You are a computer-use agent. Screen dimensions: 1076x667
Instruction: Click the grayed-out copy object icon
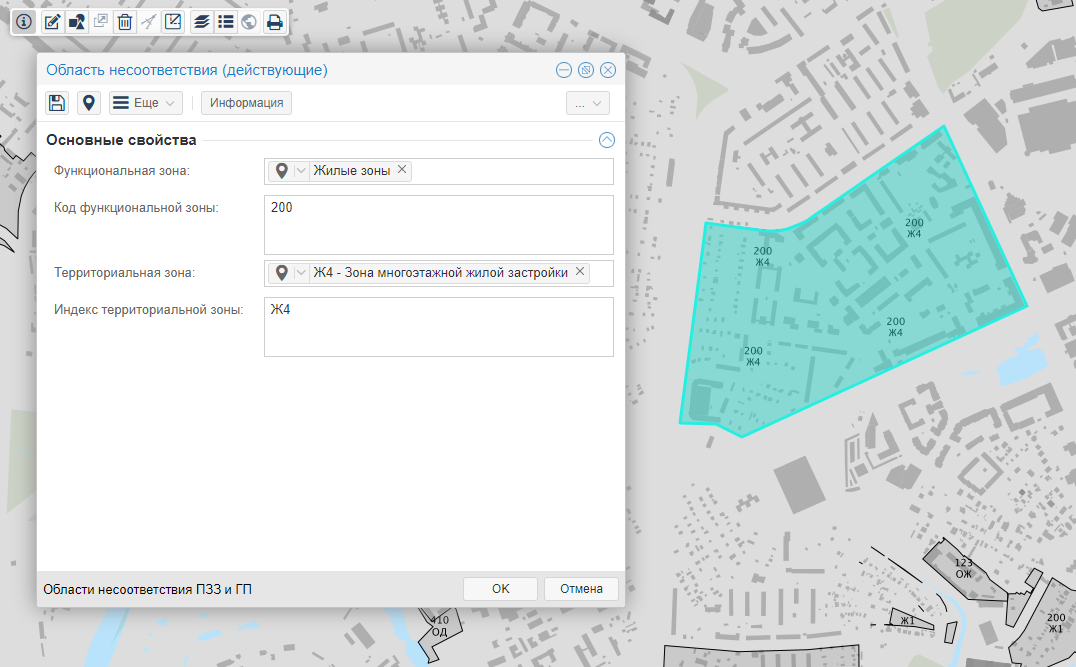point(101,22)
